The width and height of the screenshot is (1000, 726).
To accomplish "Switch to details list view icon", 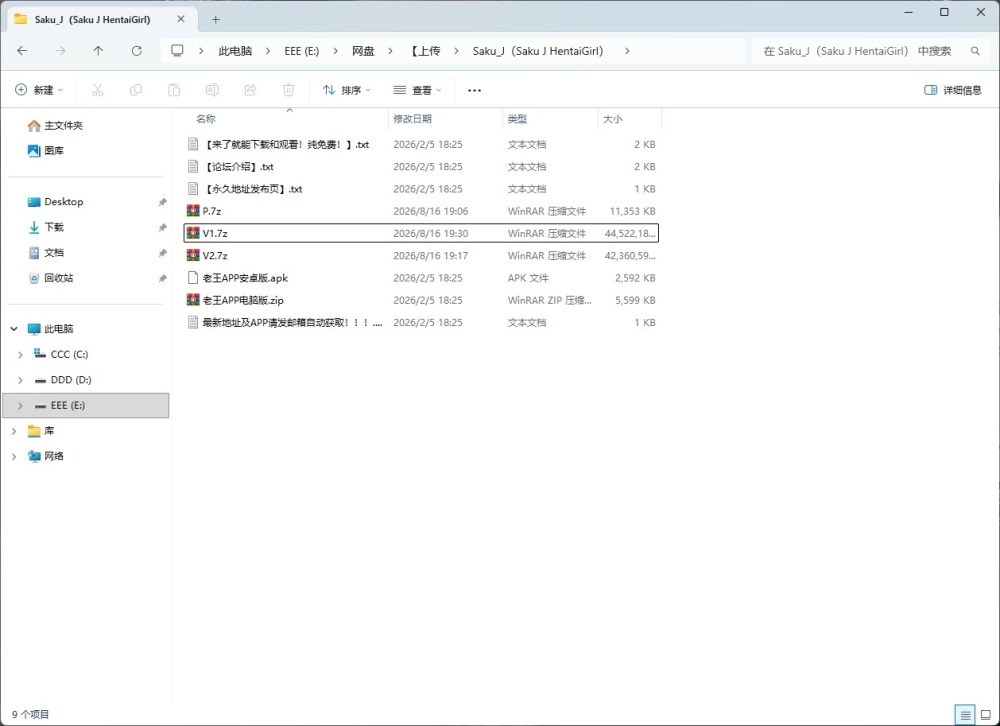I will tap(965, 715).
